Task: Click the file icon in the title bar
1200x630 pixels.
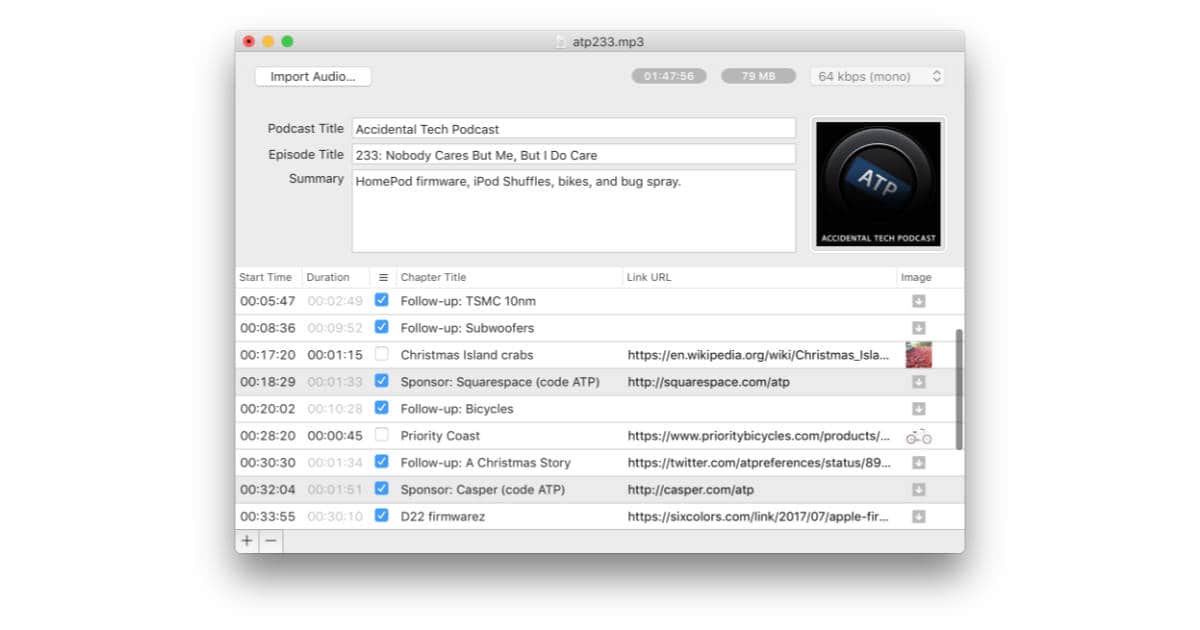Action: [x=561, y=41]
